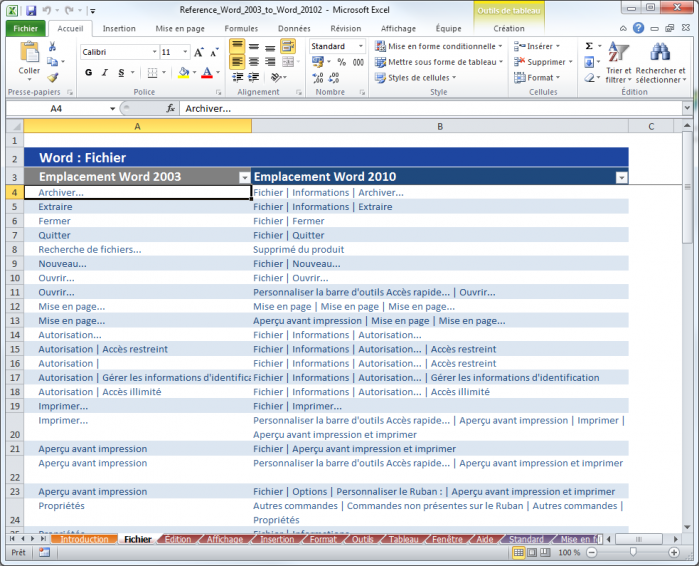Click increase decimal places icon
Image resolution: width=699 pixels, height=566 pixels.
click(x=318, y=78)
